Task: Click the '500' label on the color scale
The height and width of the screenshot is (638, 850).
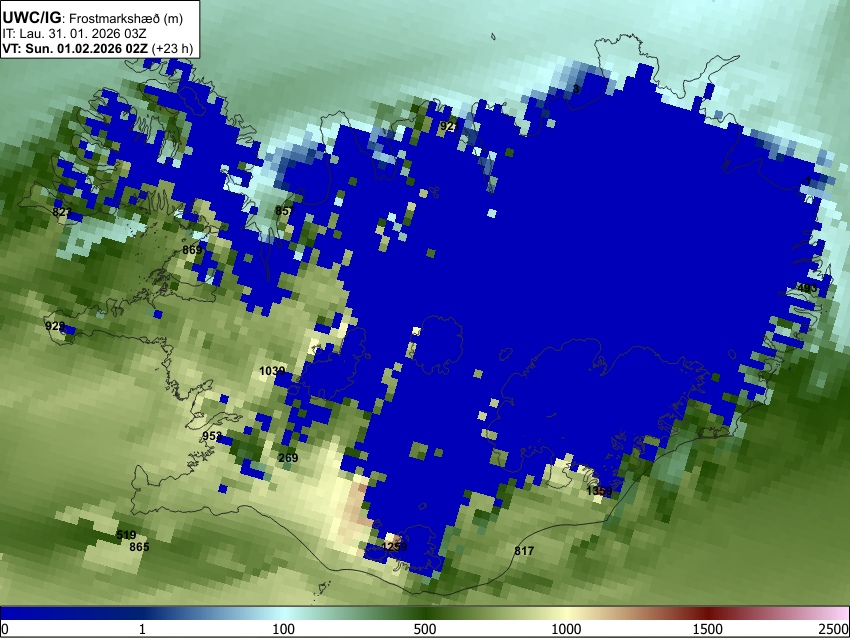Action: coord(425,629)
